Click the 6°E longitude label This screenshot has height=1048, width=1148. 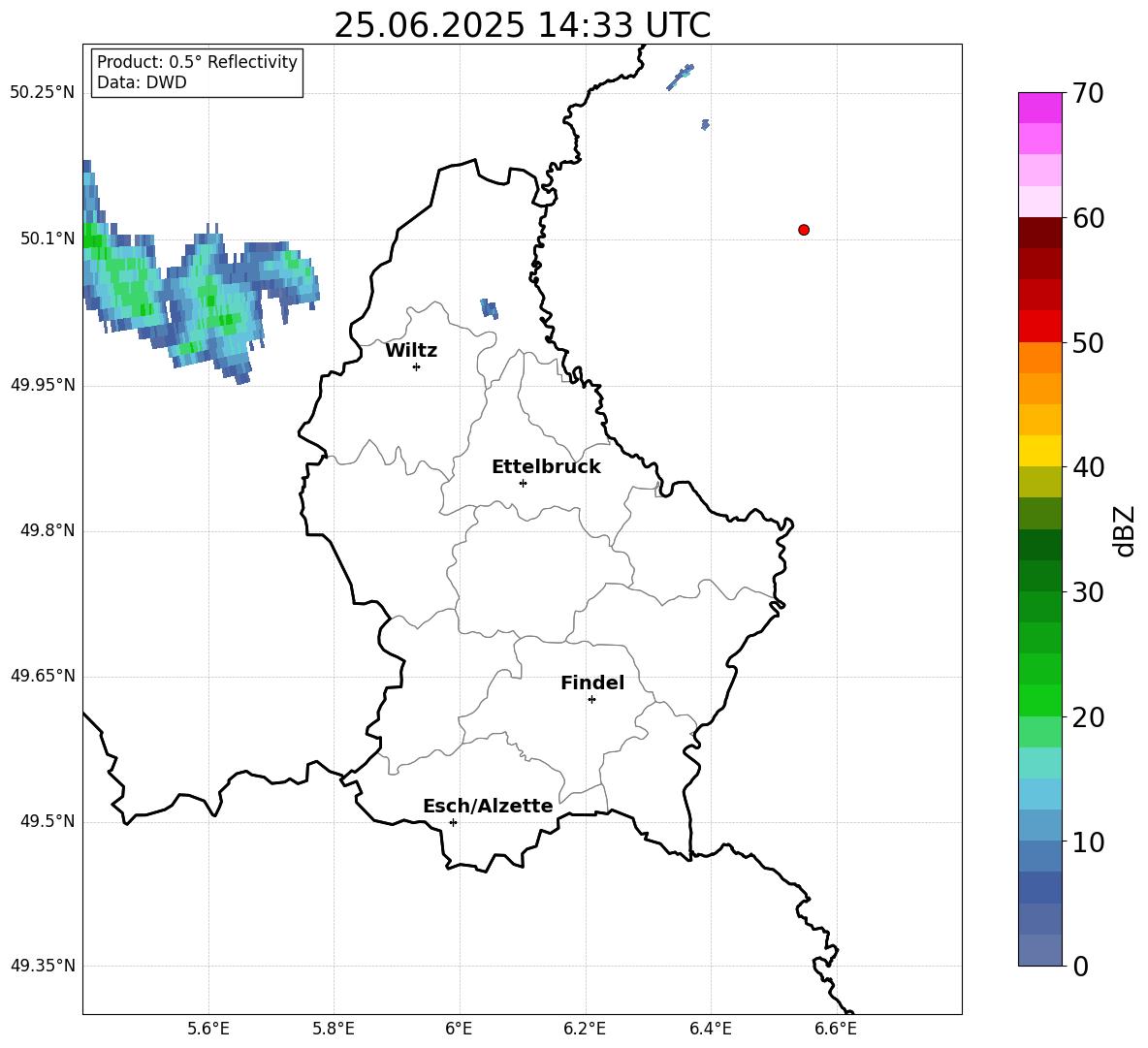(x=459, y=1029)
